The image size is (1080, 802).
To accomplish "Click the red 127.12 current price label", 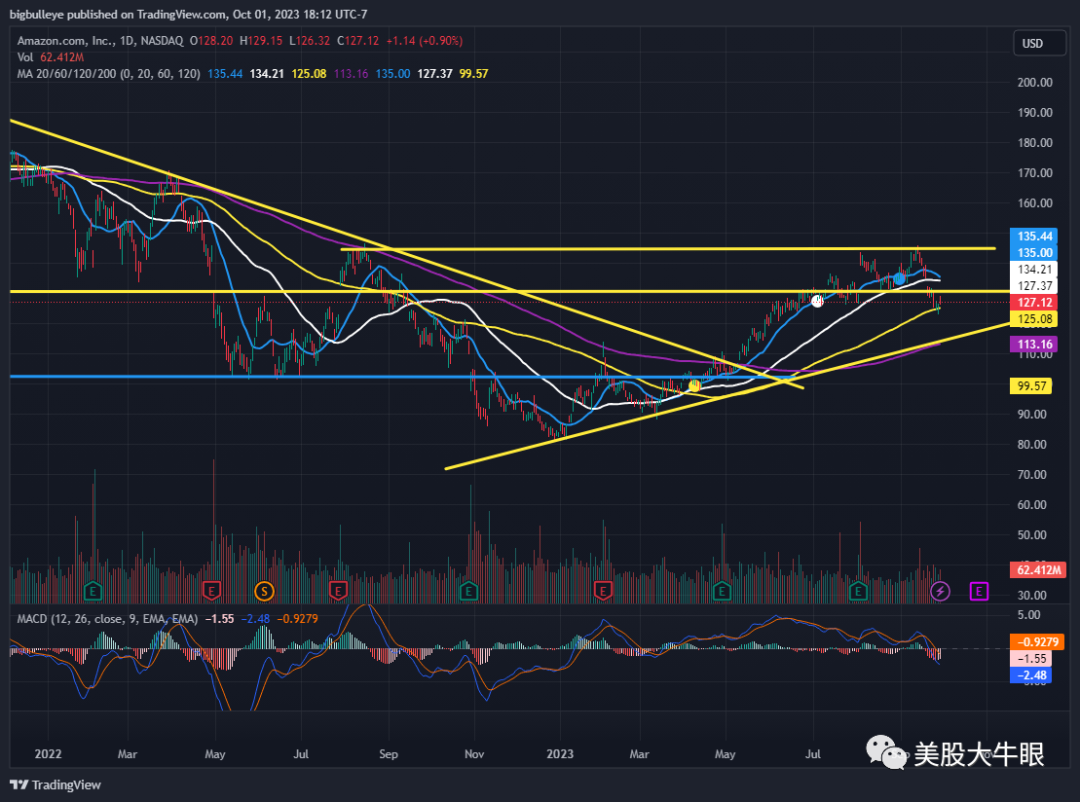I will (1033, 302).
